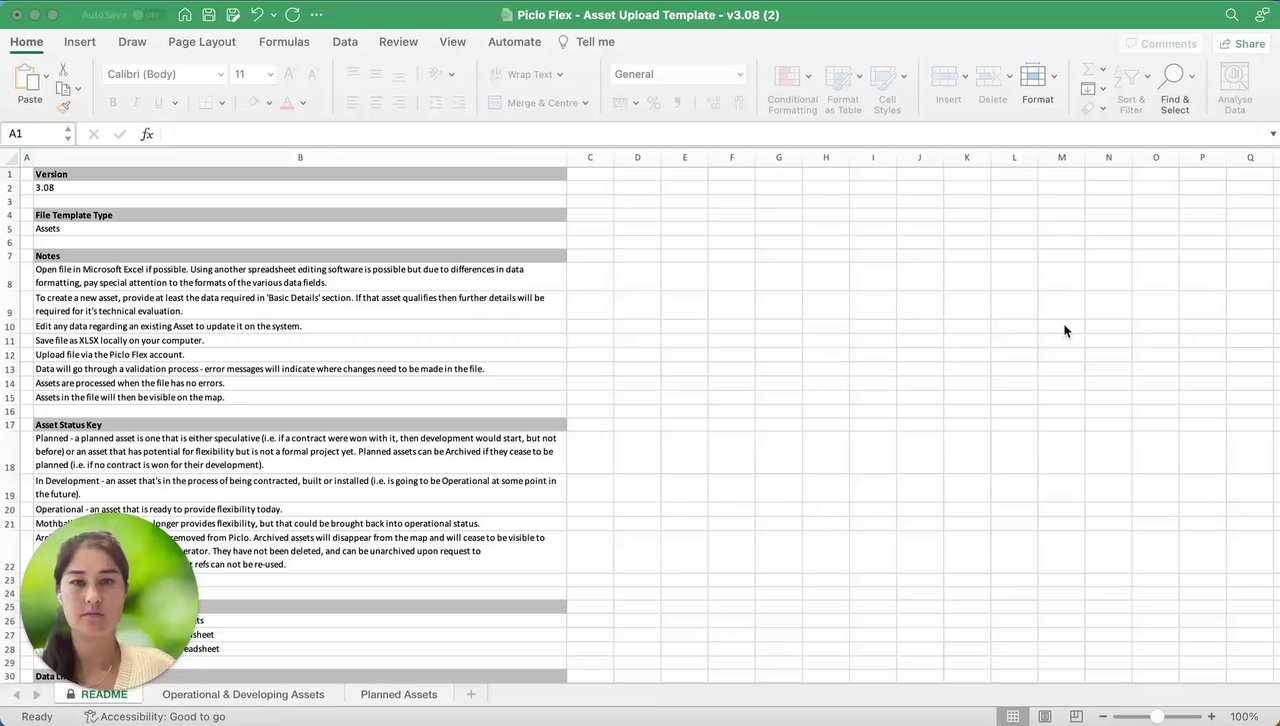Toggle Underline formatting

click(159, 102)
